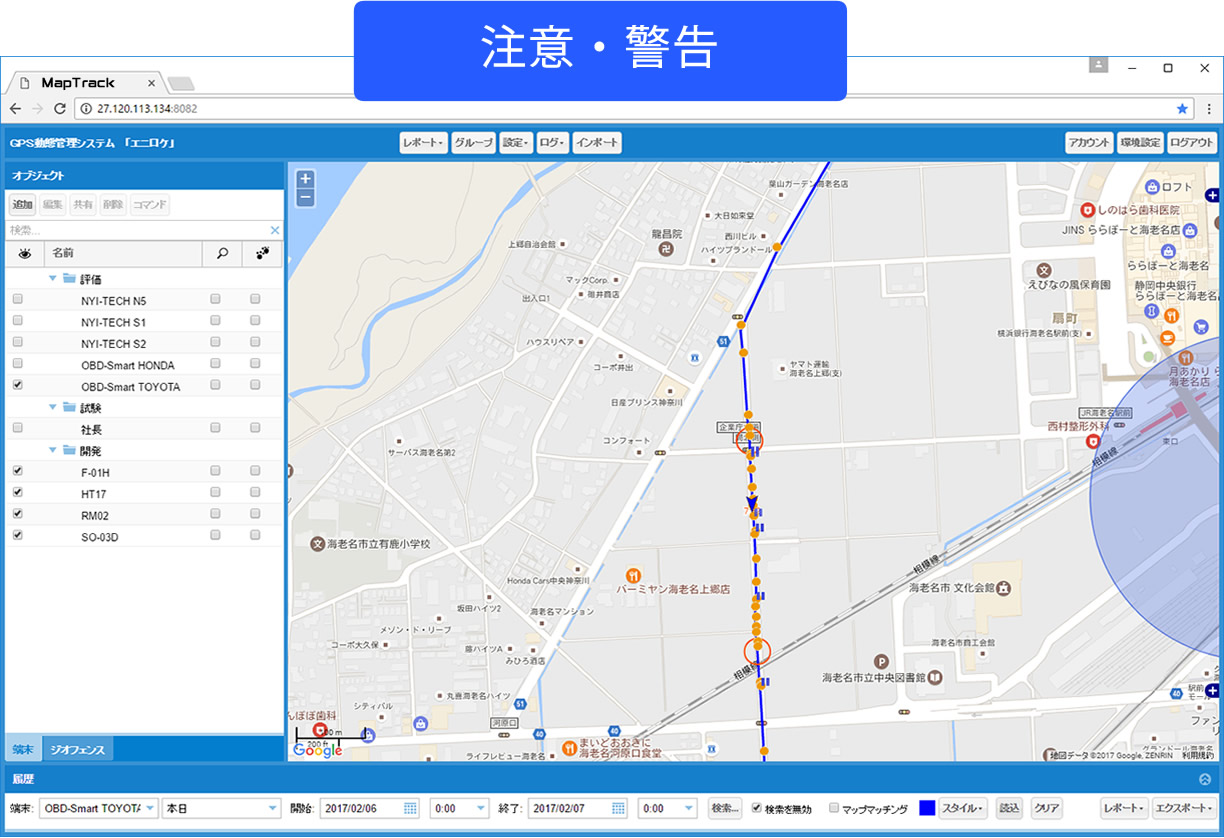Viewport: 1224px width, 838px height.
Task: Uncheck the F-01H visibility checkbox
Action: pyautogui.click(x=17, y=471)
